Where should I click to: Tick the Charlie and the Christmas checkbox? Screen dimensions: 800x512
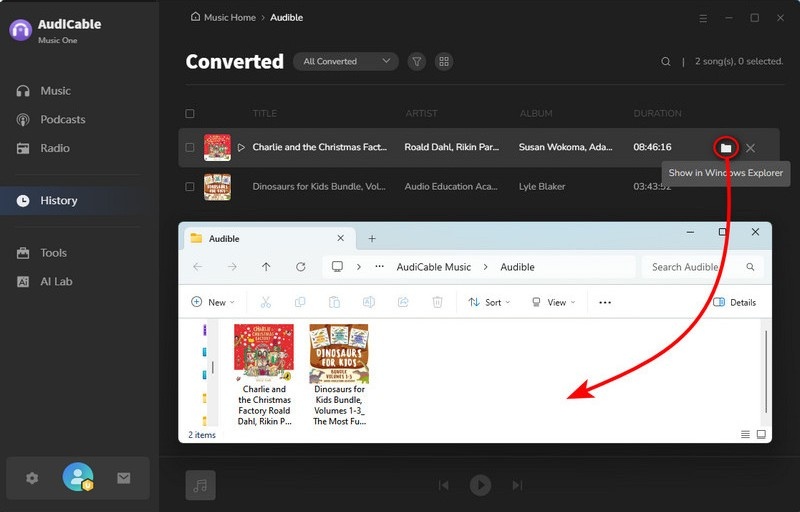(x=190, y=148)
